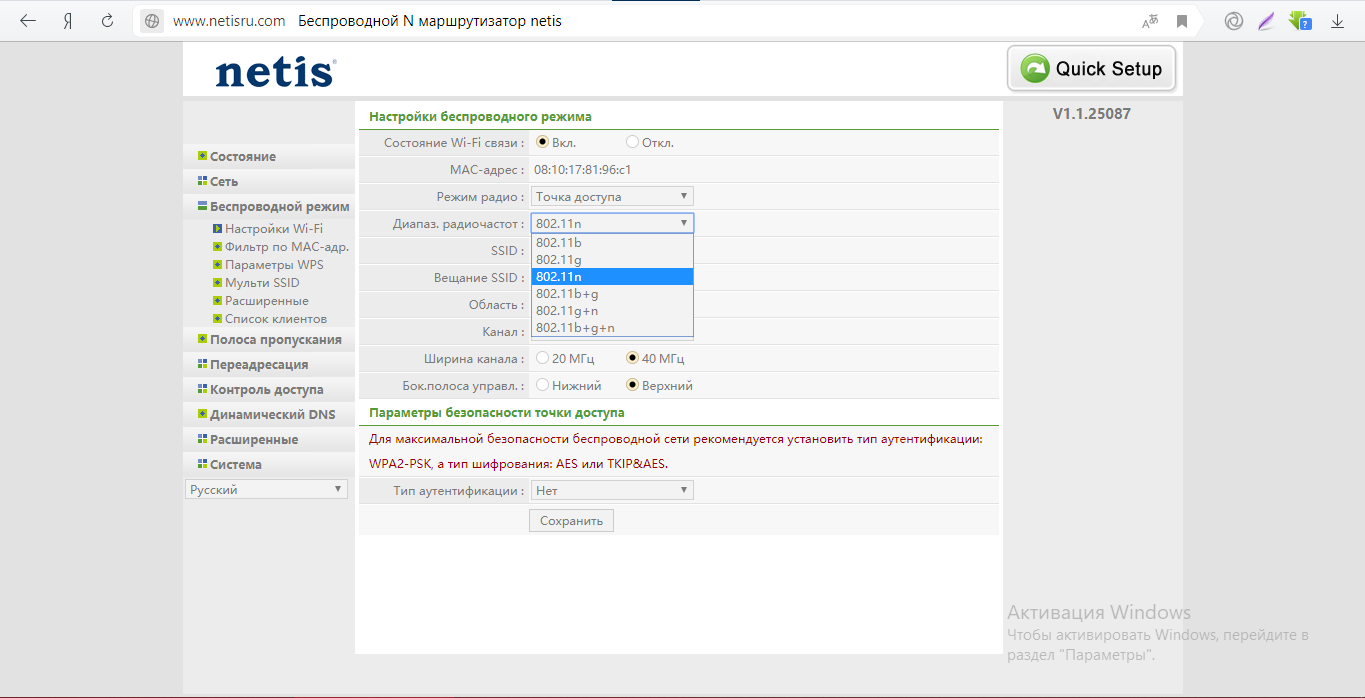1365x698 pixels.
Task: Open Режим радио dropdown
Action: (x=612, y=196)
